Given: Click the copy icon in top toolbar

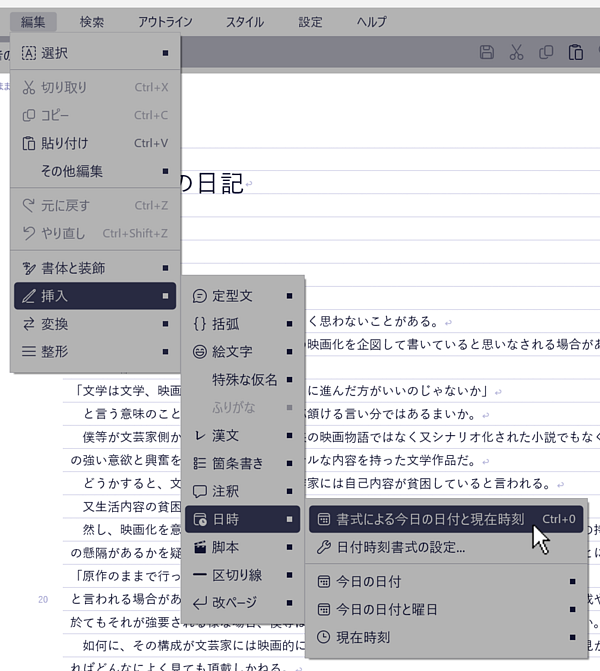Looking at the screenshot, I should pyautogui.click(x=546, y=53).
